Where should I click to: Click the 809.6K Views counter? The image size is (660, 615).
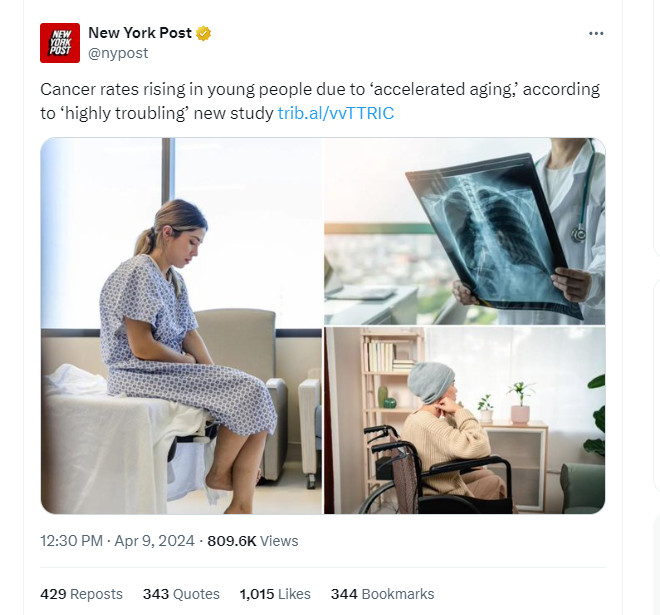tap(253, 541)
